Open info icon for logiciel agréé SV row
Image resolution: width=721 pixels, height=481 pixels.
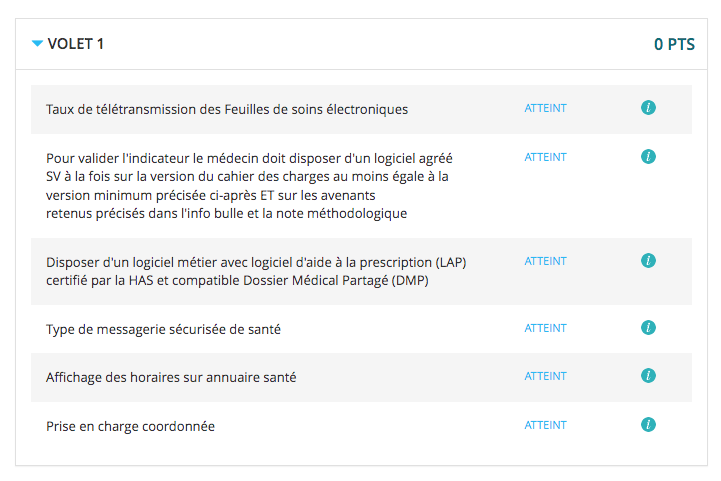648,156
